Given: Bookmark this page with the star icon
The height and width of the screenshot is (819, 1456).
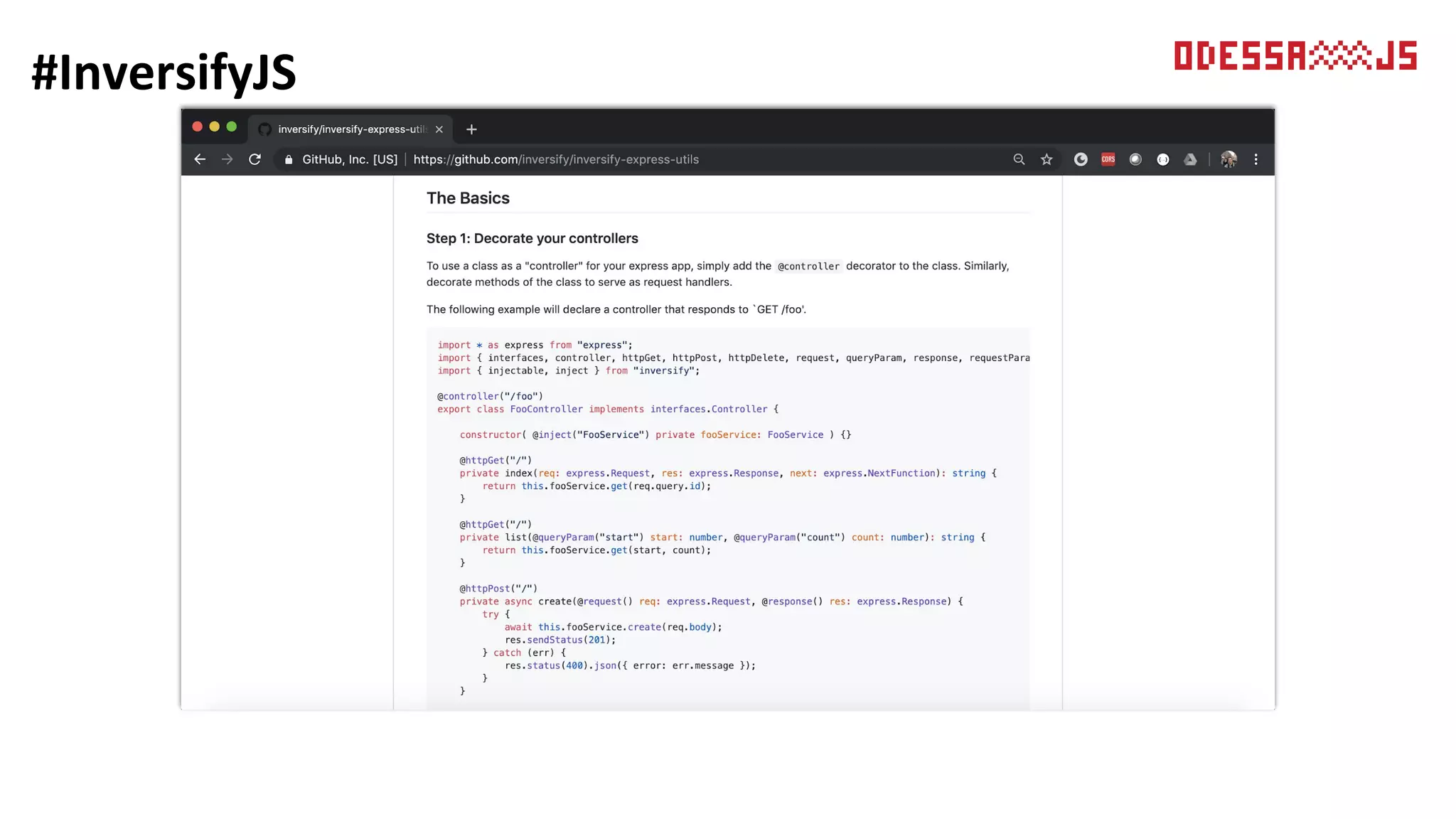Looking at the screenshot, I should 1046,159.
